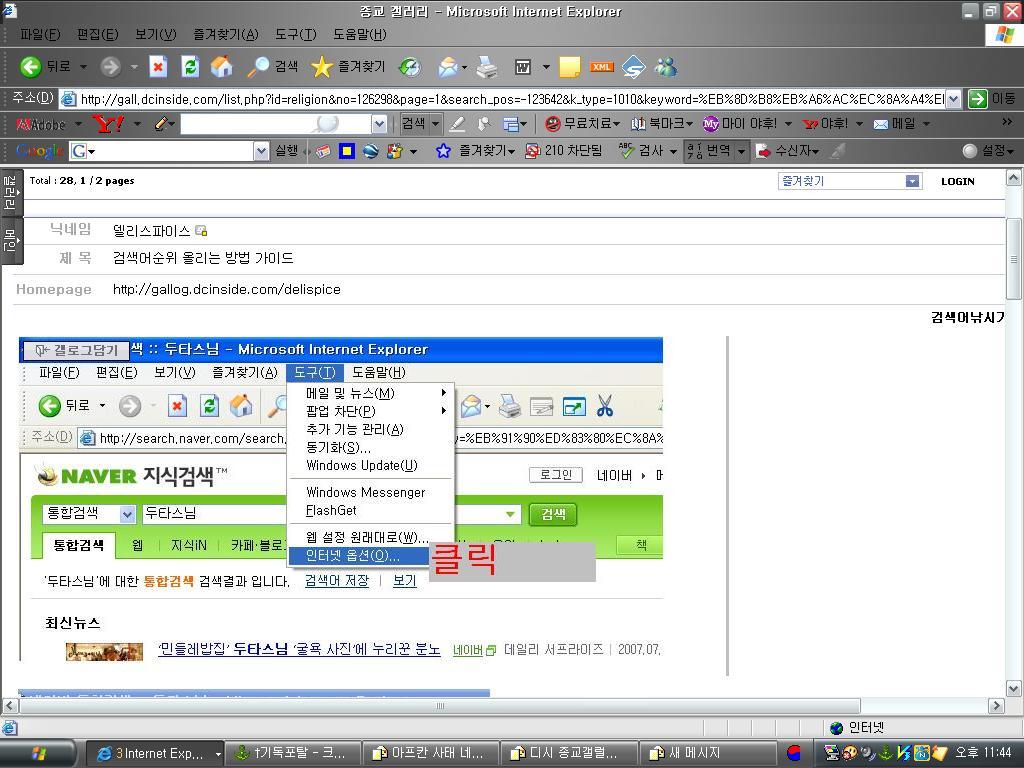Expand the Google search box dropdown arrow
This screenshot has width=1024, height=768.
261,151
